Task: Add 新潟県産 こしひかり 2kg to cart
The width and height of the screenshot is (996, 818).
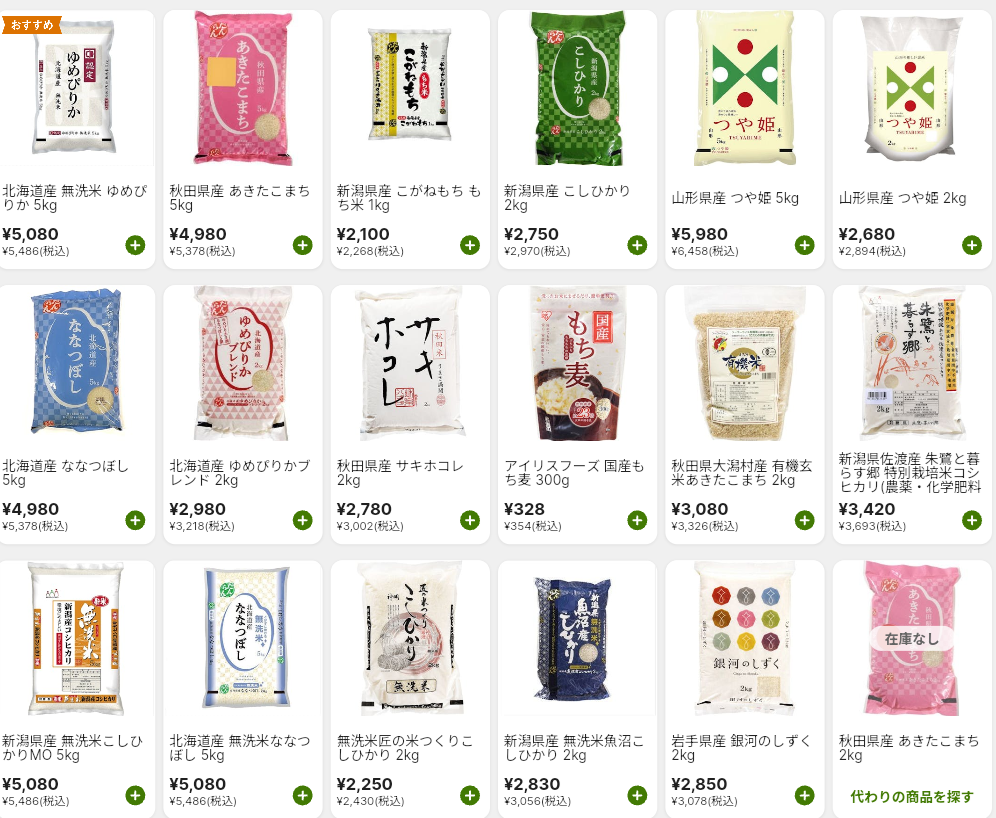Action: (637, 245)
